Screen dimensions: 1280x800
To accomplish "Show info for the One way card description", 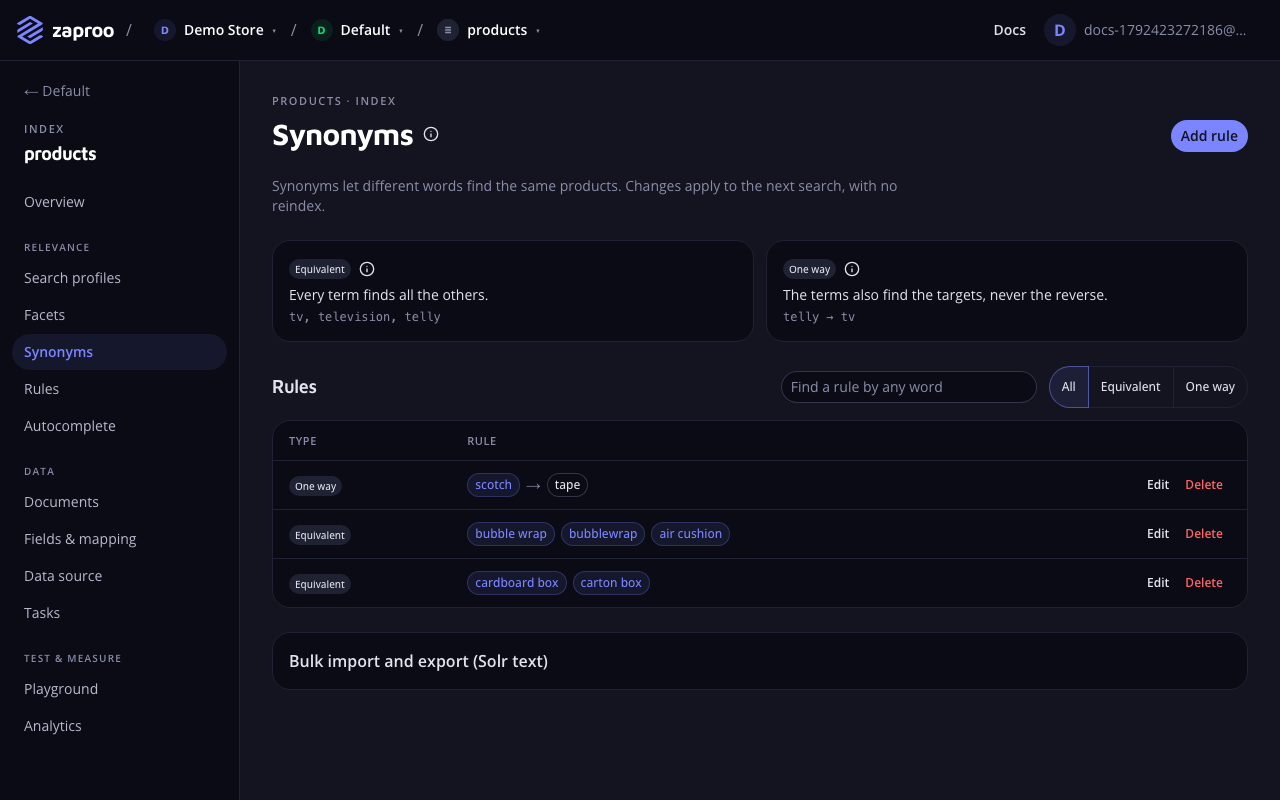I will click(852, 269).
